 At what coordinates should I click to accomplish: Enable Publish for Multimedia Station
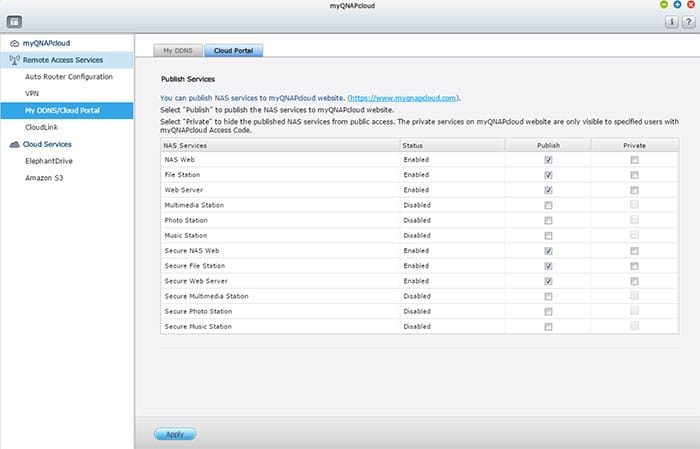point(548,205)
